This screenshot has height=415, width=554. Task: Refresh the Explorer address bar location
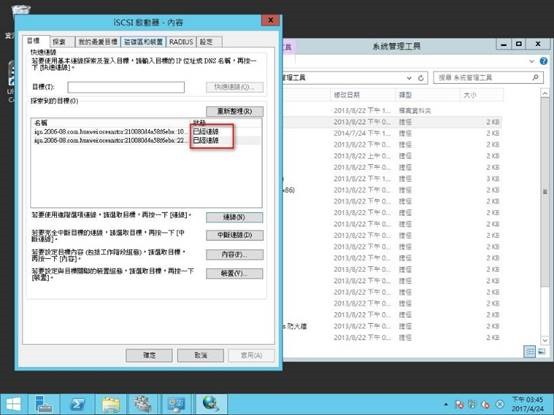[421, 78]
